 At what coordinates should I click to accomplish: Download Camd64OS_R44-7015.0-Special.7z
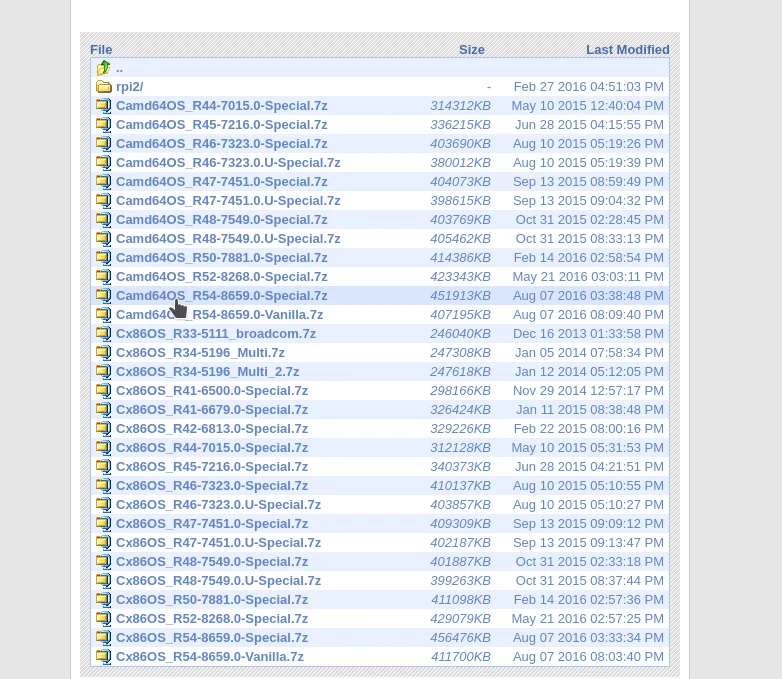221,106
